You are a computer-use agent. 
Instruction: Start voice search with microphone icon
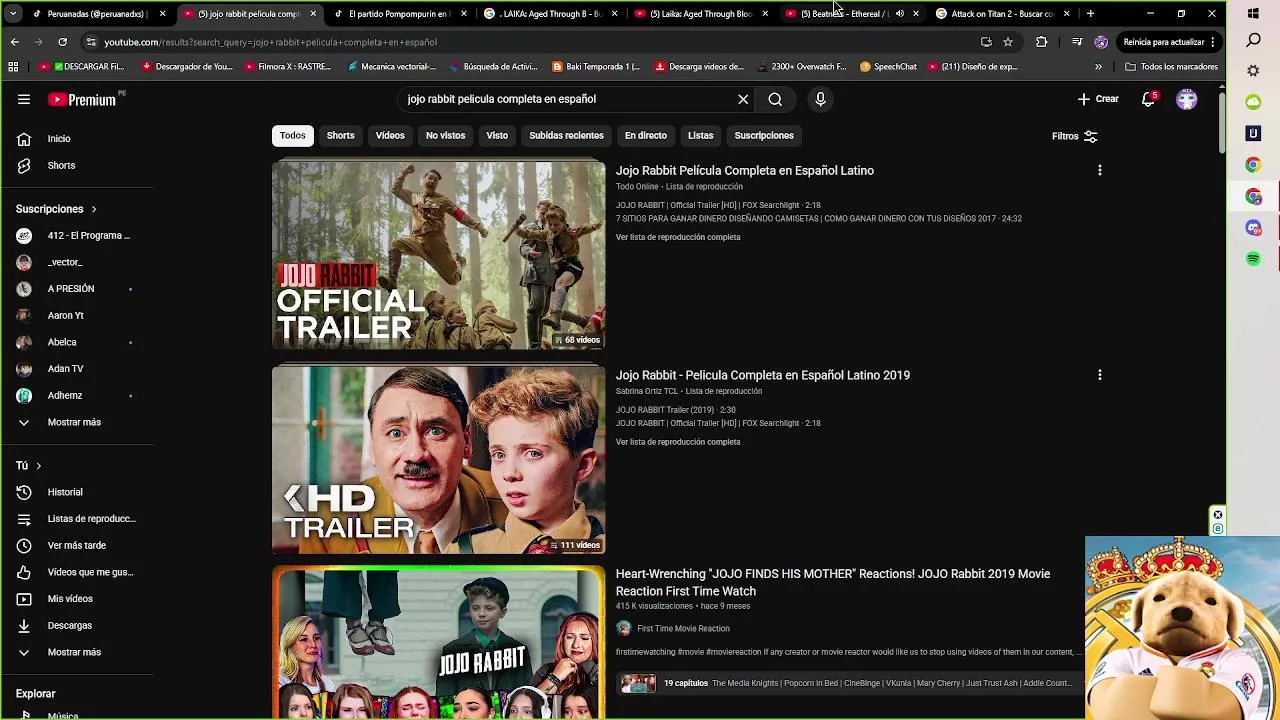click(820, 99)
